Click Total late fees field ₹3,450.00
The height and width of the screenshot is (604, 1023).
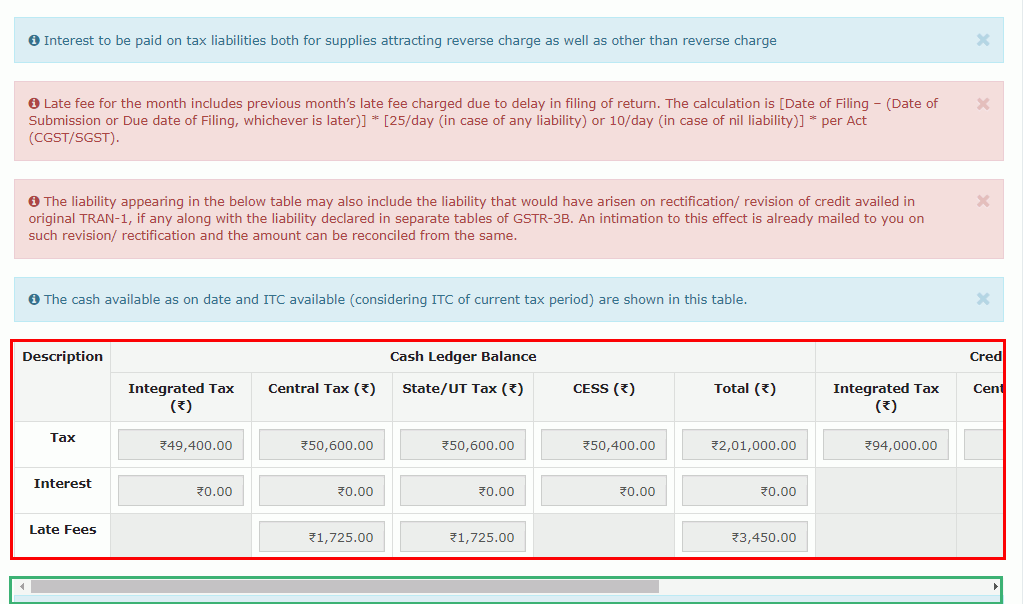point(745,537)
